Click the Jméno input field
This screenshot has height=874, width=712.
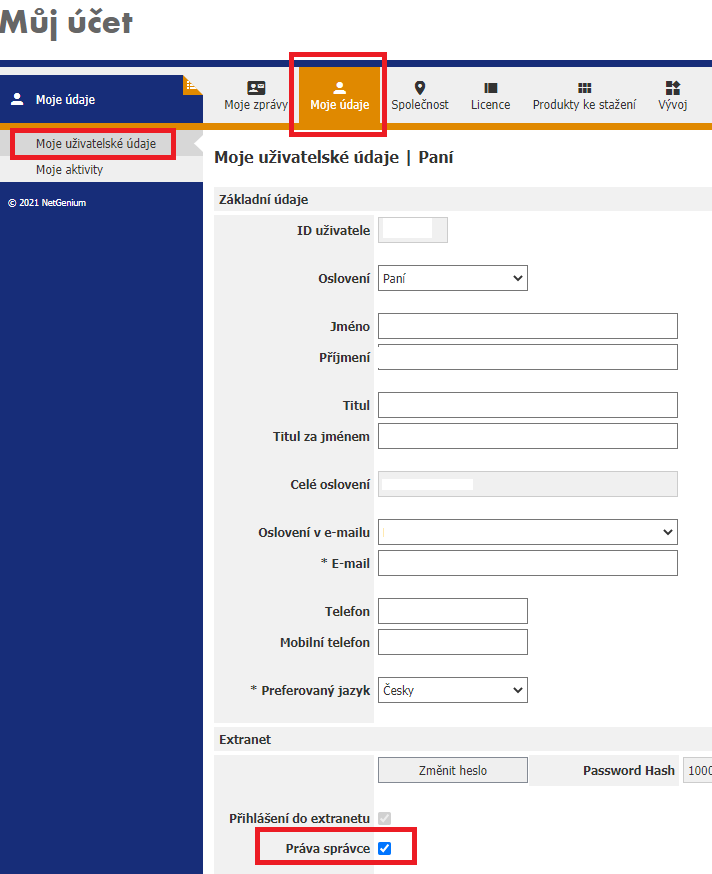(x=527, y=326)
